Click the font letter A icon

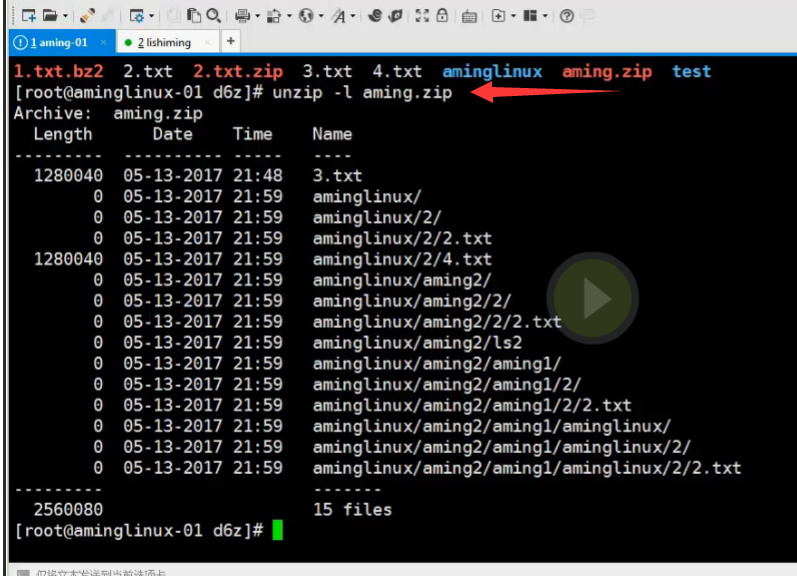click(339, 16)
